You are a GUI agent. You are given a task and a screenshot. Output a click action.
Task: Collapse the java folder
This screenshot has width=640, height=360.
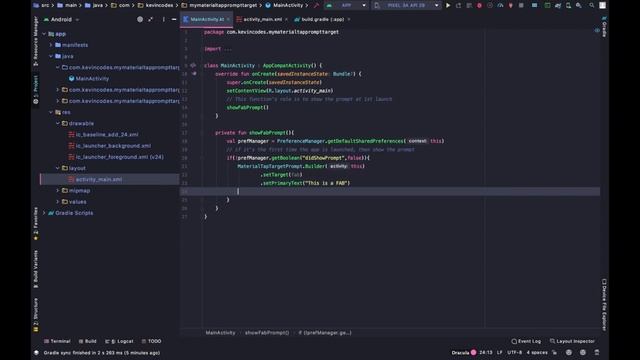click(x=51, y=56)
